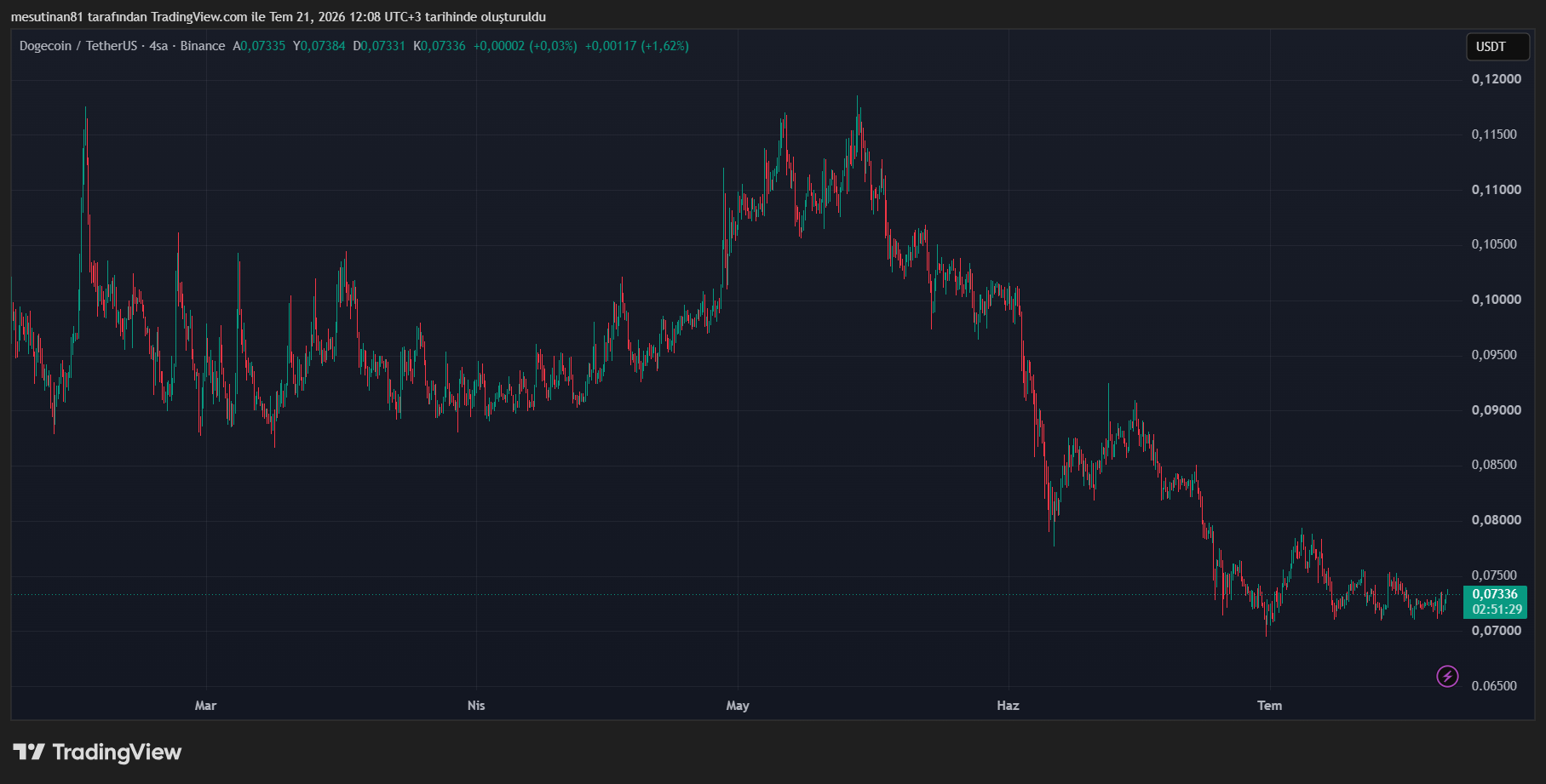Click the 0,06500 price scale label
The width and height of the screenshot is (1546, 784).
click(x=1496, y=686)
